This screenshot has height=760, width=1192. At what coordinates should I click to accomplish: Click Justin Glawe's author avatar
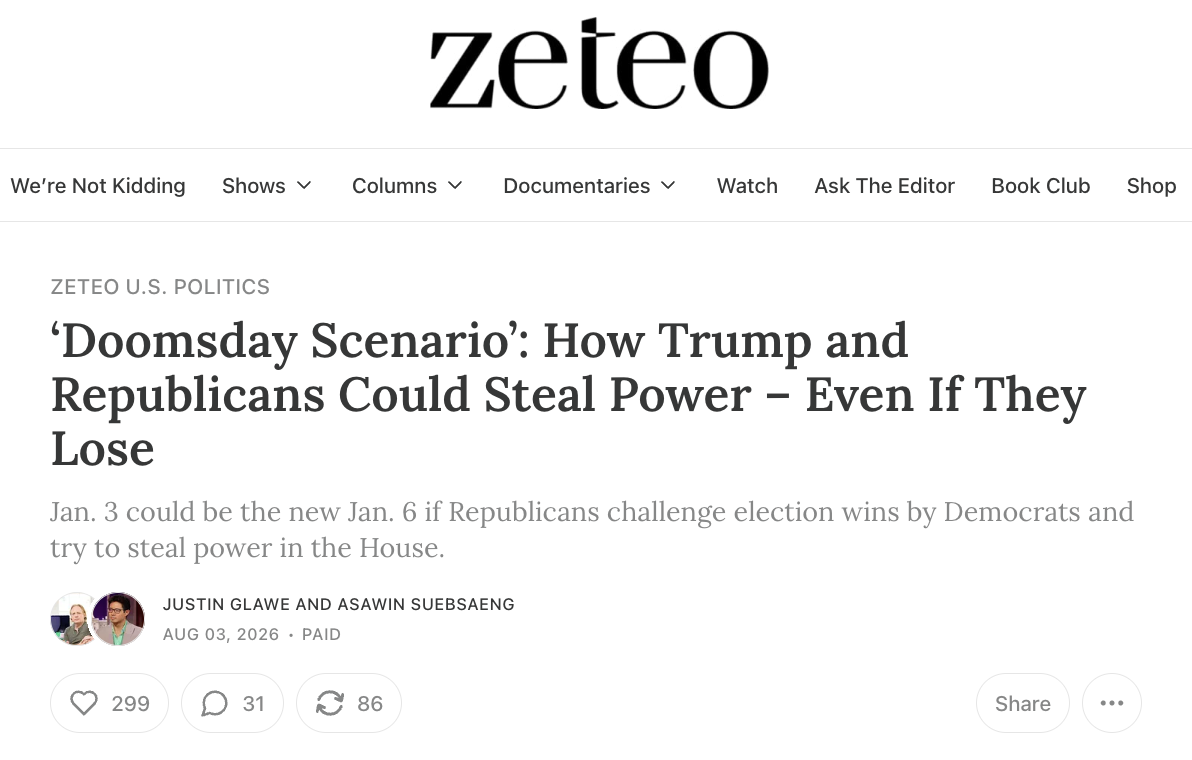tap(71, 619)
